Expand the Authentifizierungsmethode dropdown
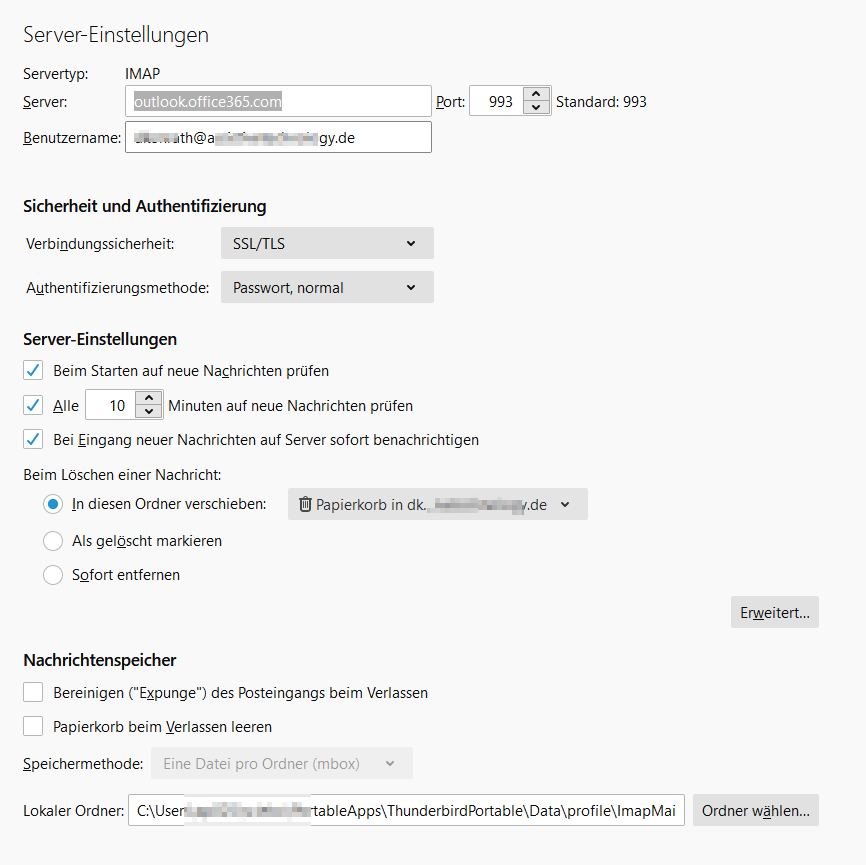The image size is (866, 865). click(x=327, y=288)
